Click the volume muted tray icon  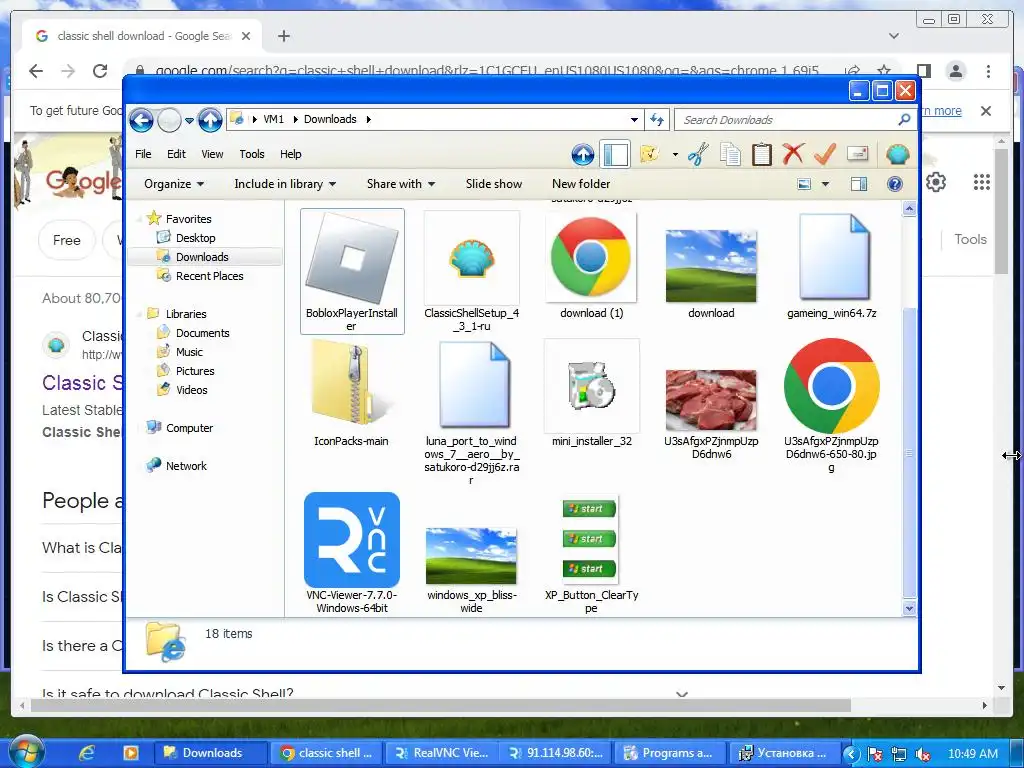coord(923,754)
